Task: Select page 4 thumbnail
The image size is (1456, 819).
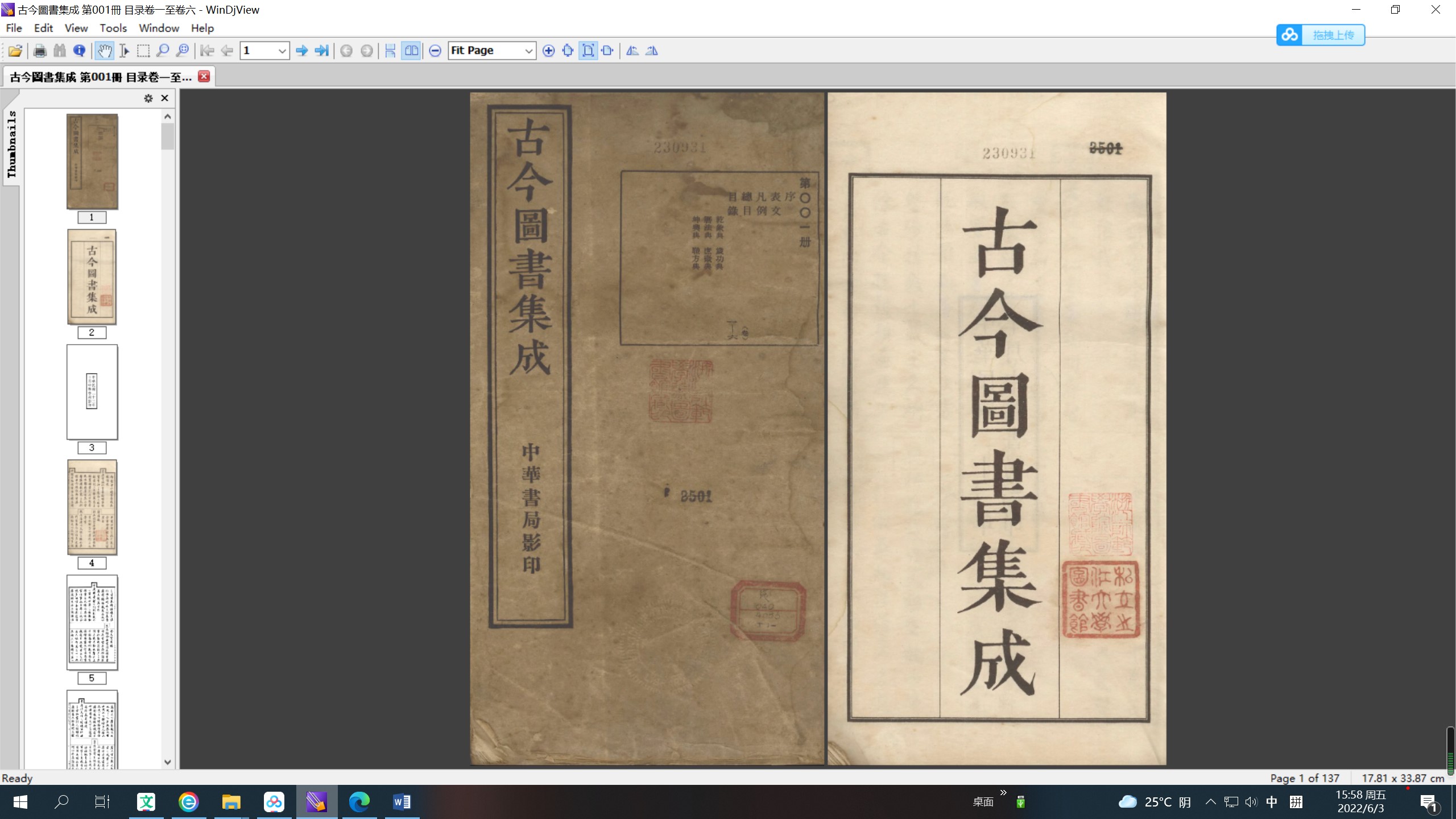Action: (92, 507)
